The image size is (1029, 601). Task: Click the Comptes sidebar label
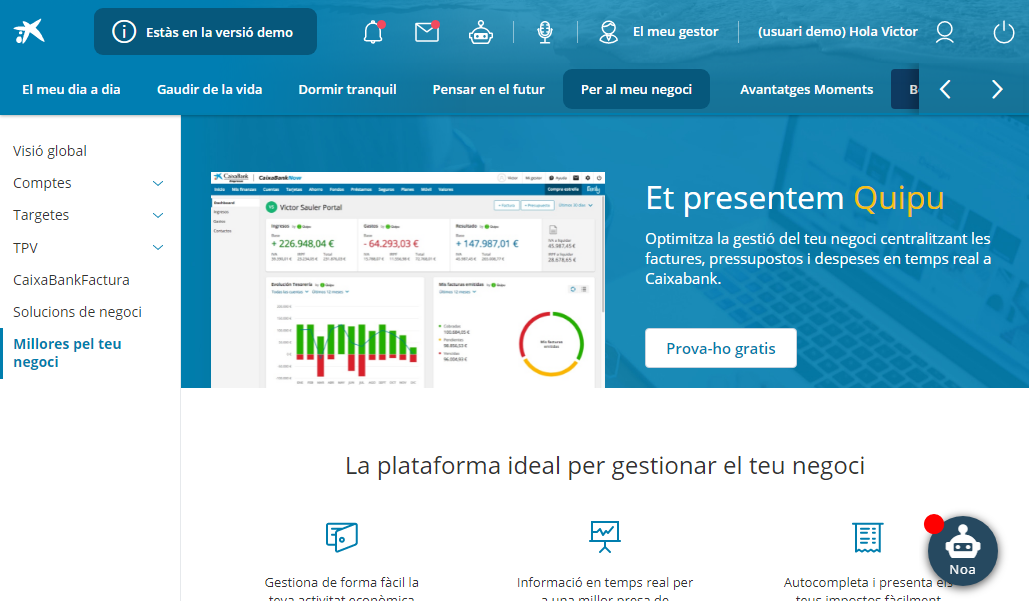point(42,183)
